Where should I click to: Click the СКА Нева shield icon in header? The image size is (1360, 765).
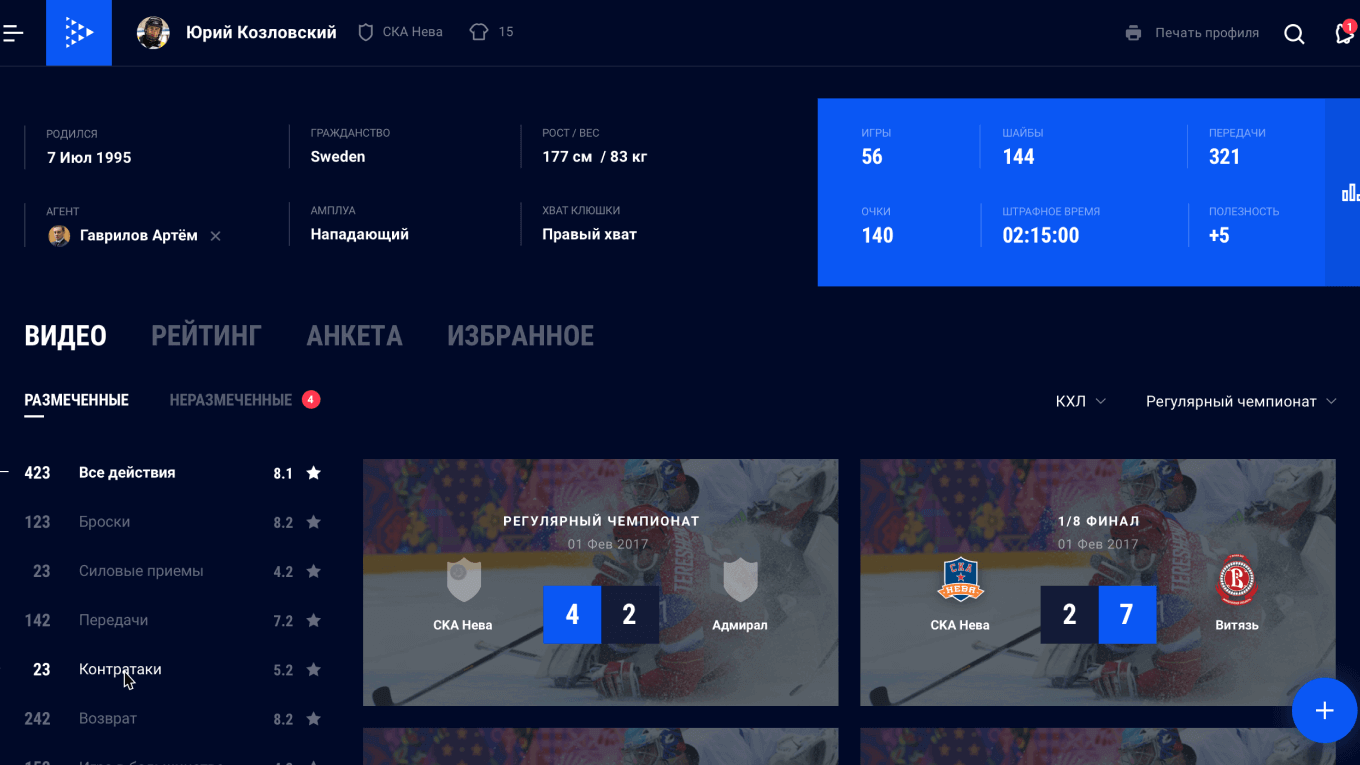pos(366,32)
